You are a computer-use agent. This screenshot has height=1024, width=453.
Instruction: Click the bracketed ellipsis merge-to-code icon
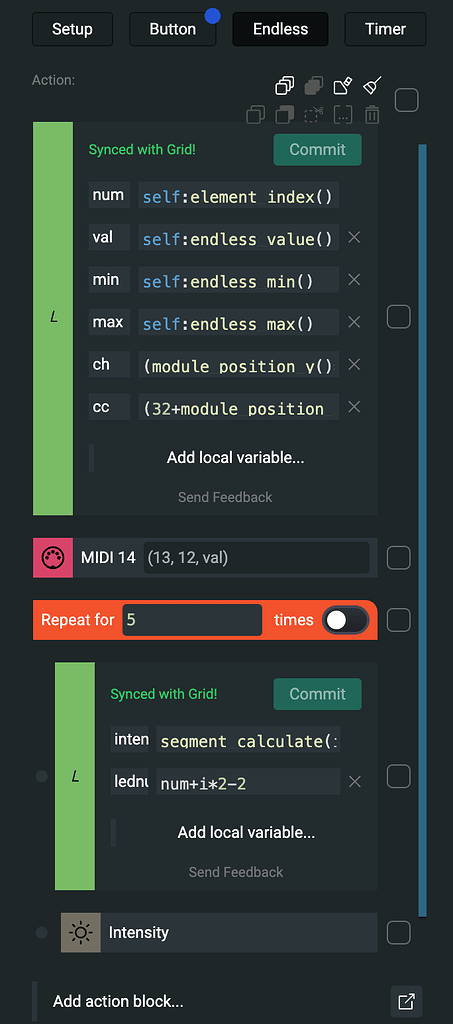[343, 115]
